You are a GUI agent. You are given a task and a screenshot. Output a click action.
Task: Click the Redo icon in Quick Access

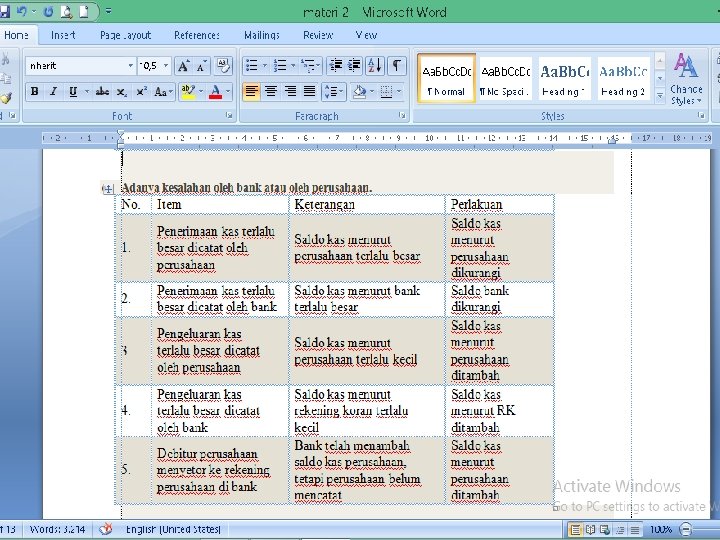coord(48,11)
